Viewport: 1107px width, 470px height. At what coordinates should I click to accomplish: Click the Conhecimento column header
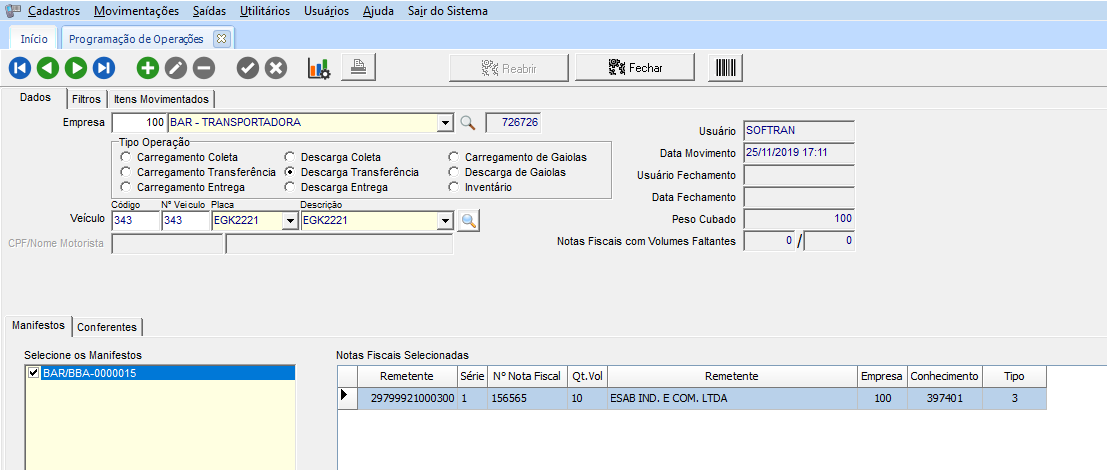pos(944,376)
